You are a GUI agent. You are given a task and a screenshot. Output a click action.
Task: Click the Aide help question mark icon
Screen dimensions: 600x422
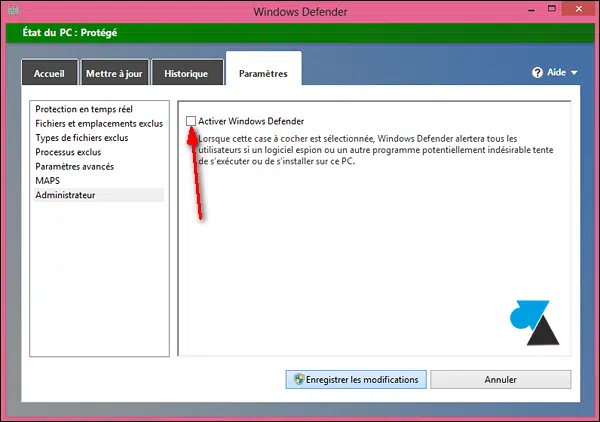[x=537, y=72]
